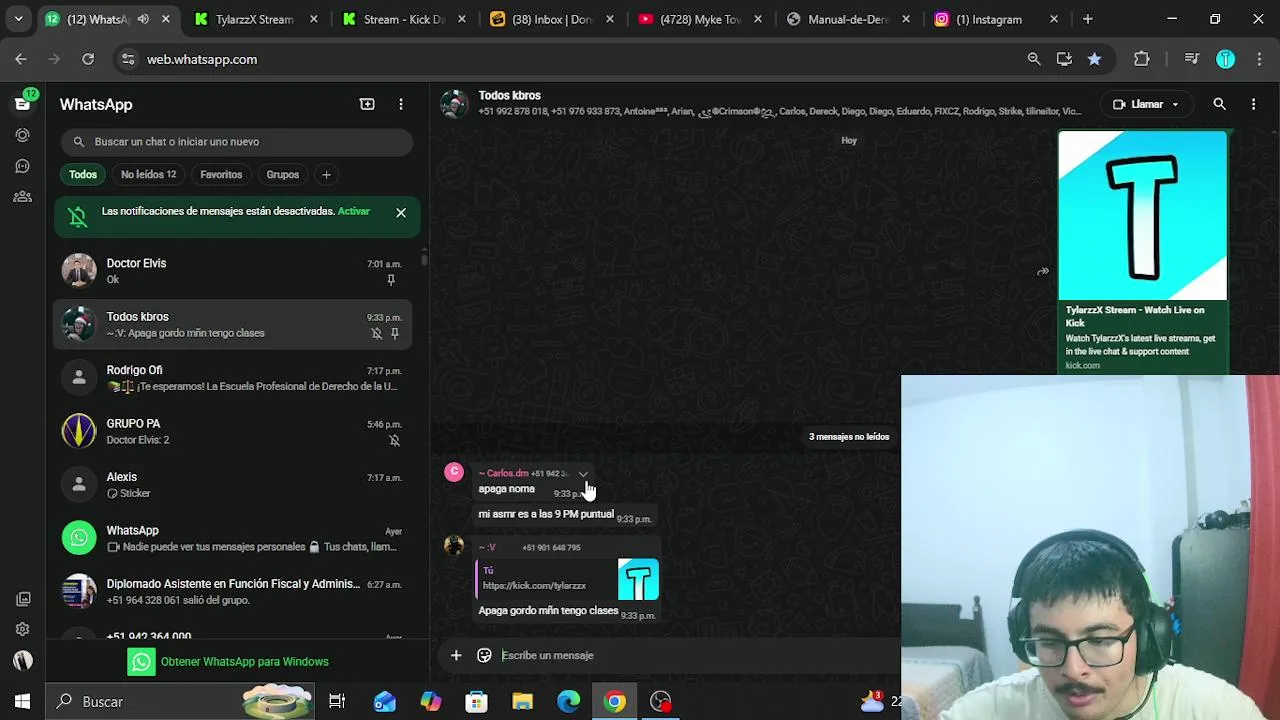Switch to the (1) Instagram tab
The width and height of the screenshot is (1280, 720).
pos(996,19)
